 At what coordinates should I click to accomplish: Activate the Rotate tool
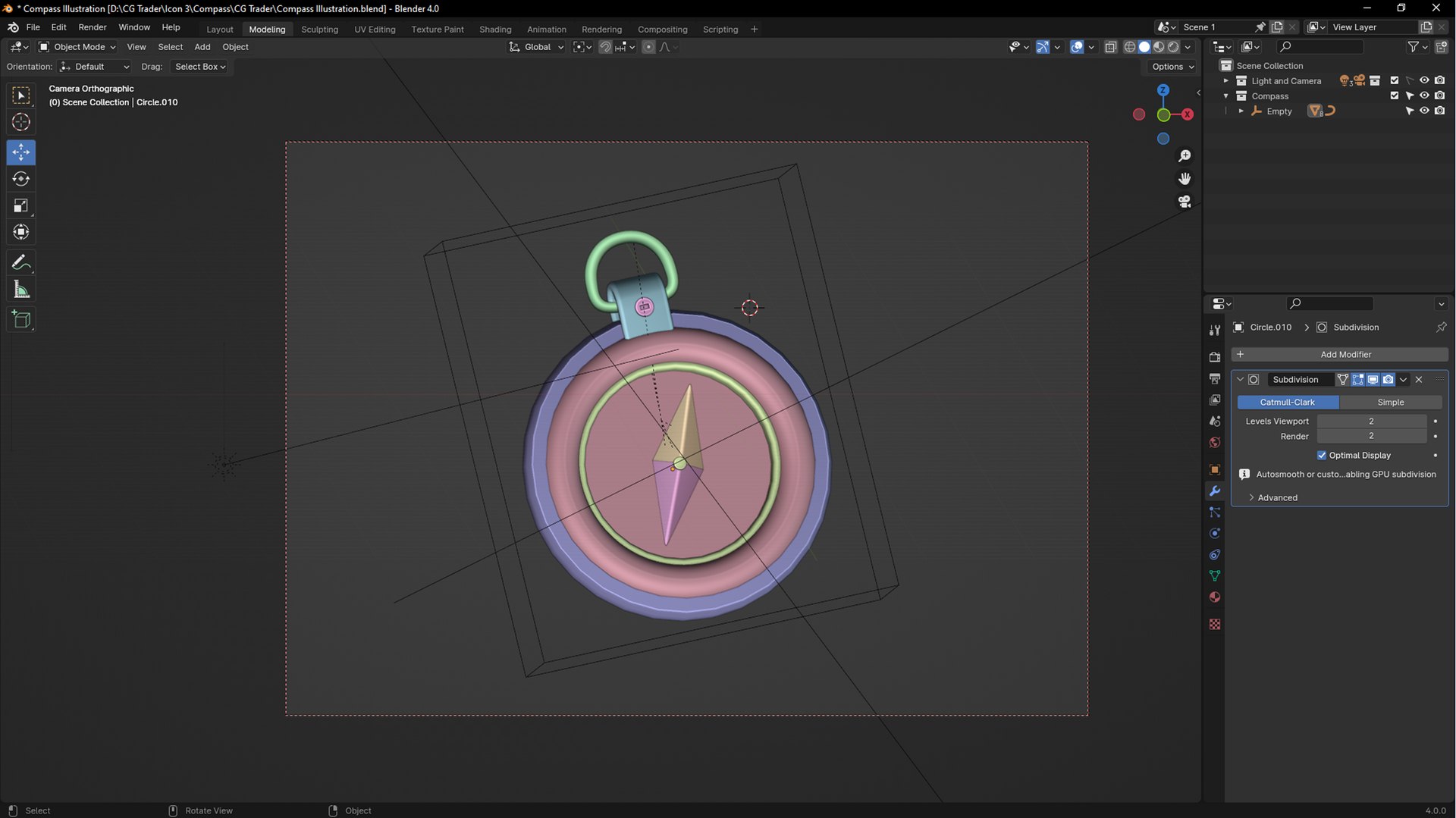point(21,179)
